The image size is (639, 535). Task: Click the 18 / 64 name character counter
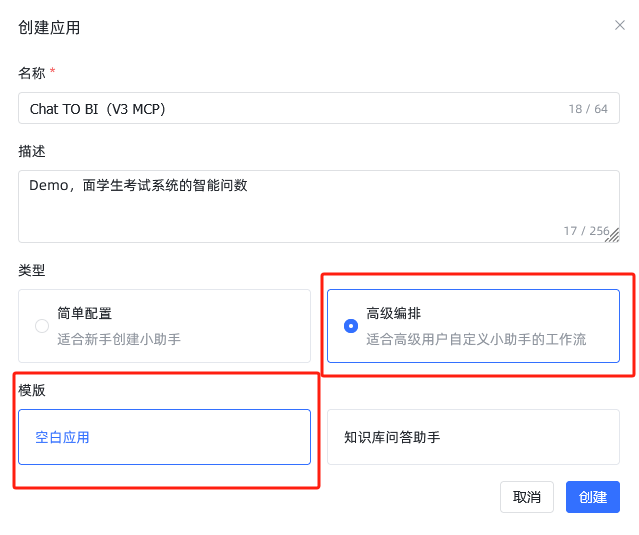pos(588,109)
